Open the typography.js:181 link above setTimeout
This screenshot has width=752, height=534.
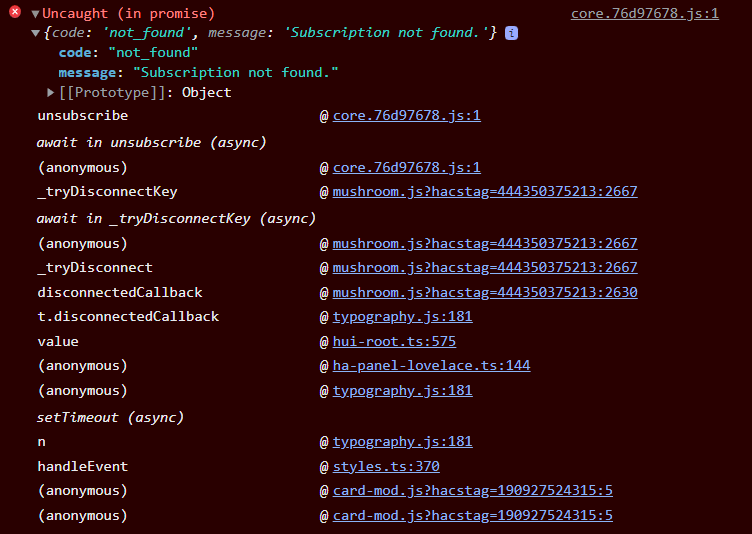coord(402,391)
